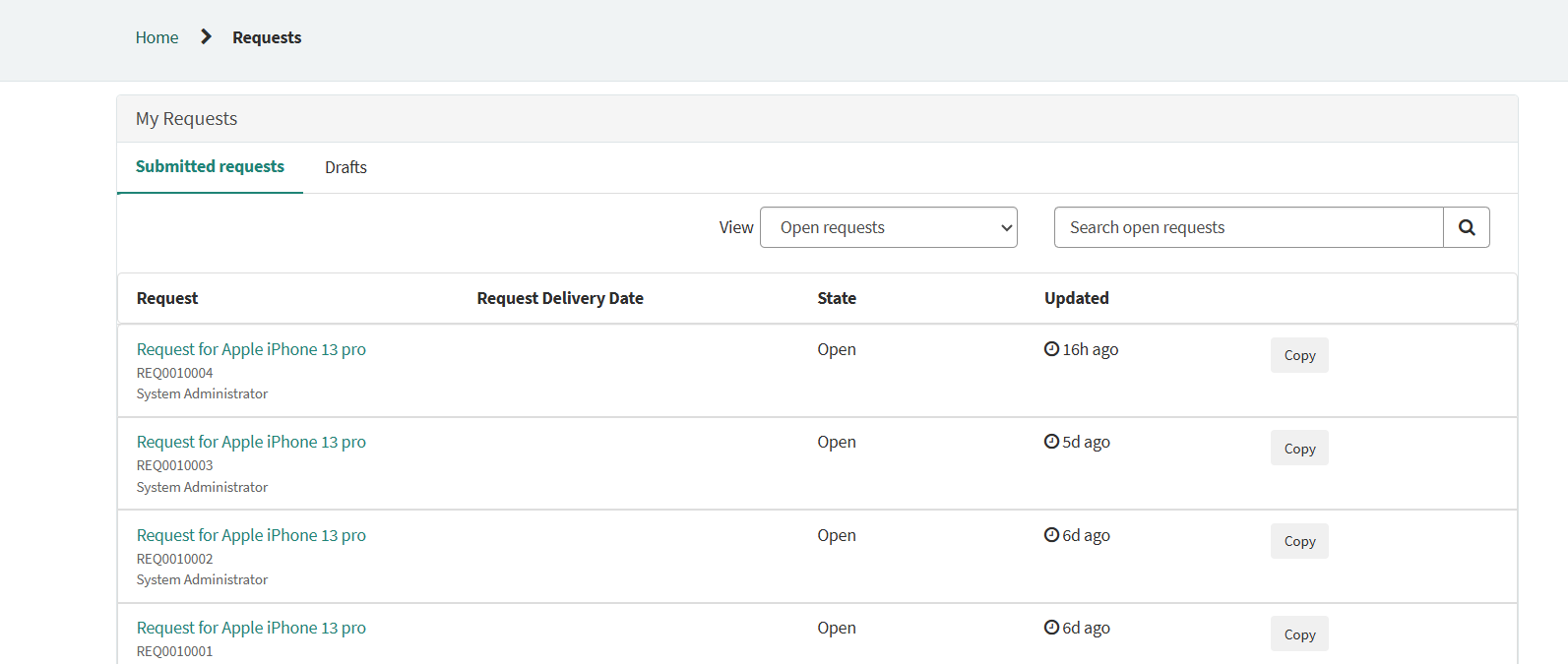Image resolution: width=1568 pixels, height=664 pixels.
Task: Click the REQ0010003 request number
Action: pyautogui.click(x=174, y=465)
